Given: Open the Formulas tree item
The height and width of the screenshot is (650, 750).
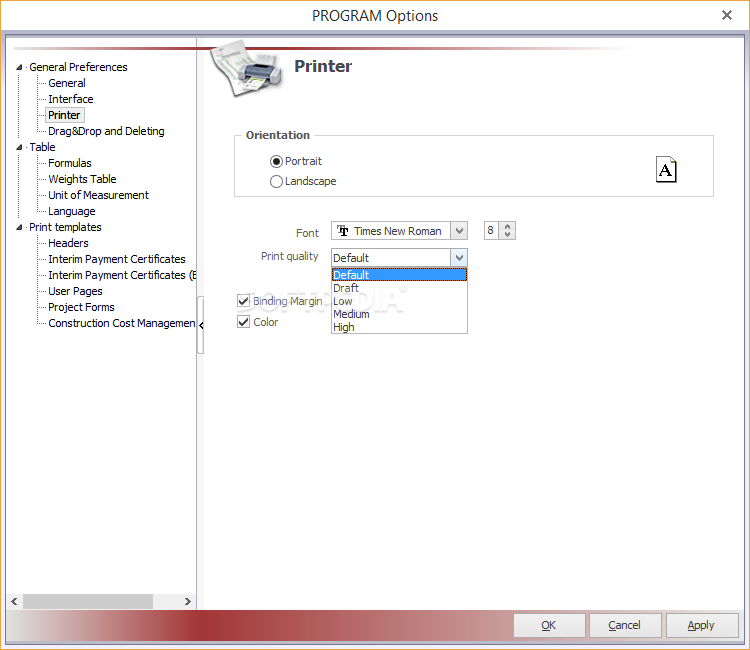Looking at the screenshot, I should point(70,163).
